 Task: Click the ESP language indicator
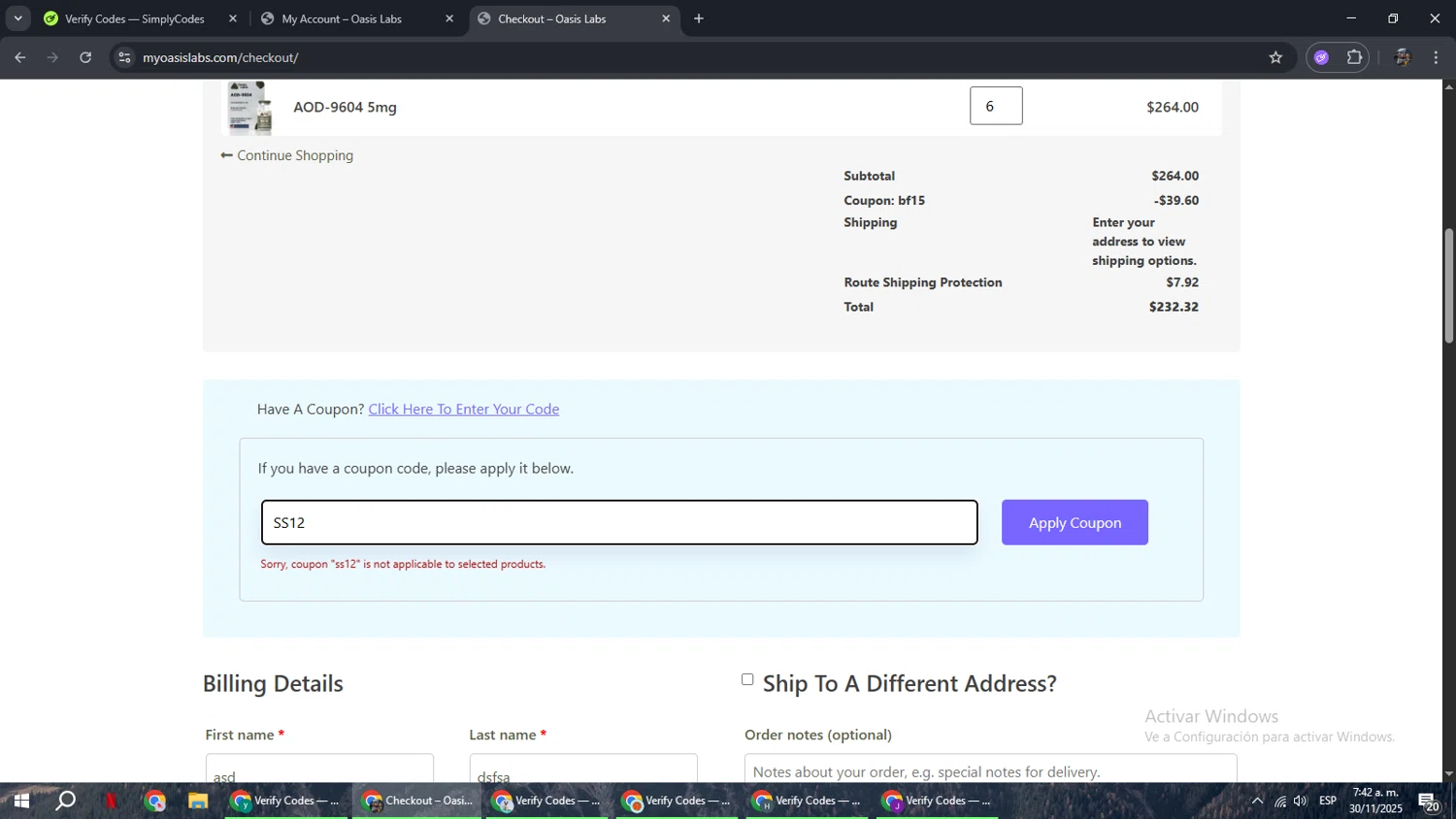1328,802
